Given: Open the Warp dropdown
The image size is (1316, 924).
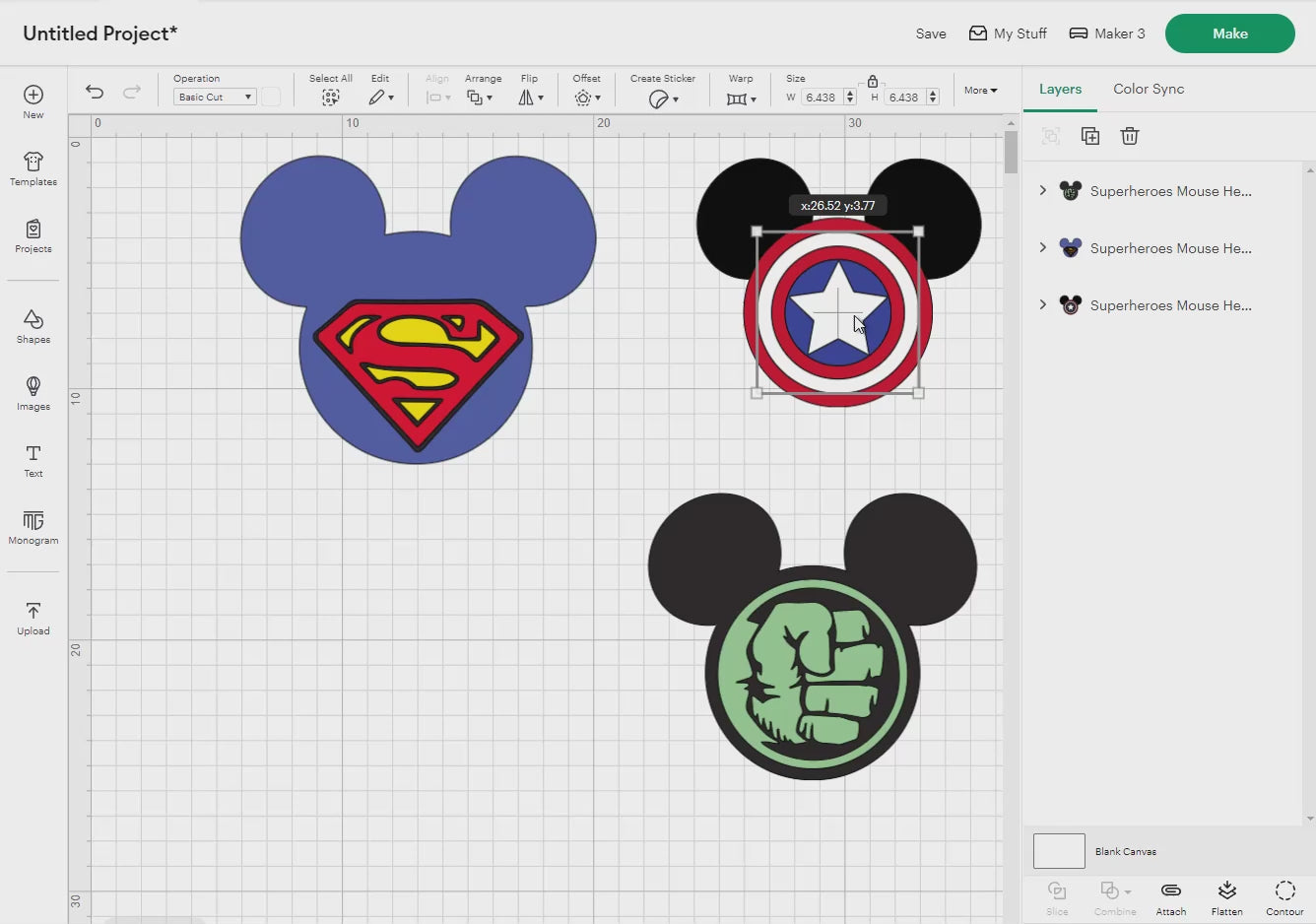Looking at the screenshot, I should 742,99.
